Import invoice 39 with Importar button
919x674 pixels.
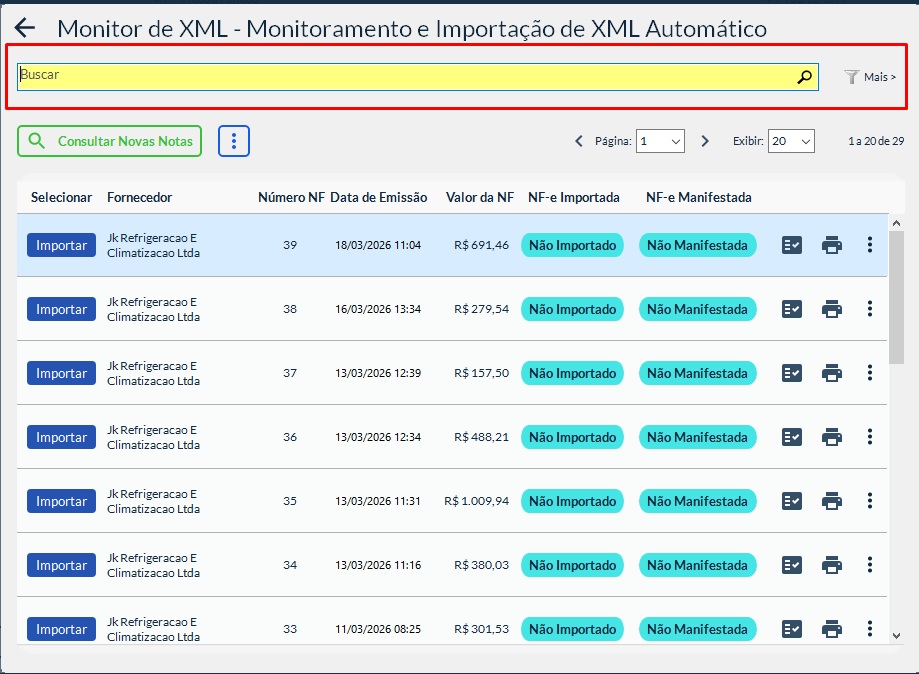point(62,245)
